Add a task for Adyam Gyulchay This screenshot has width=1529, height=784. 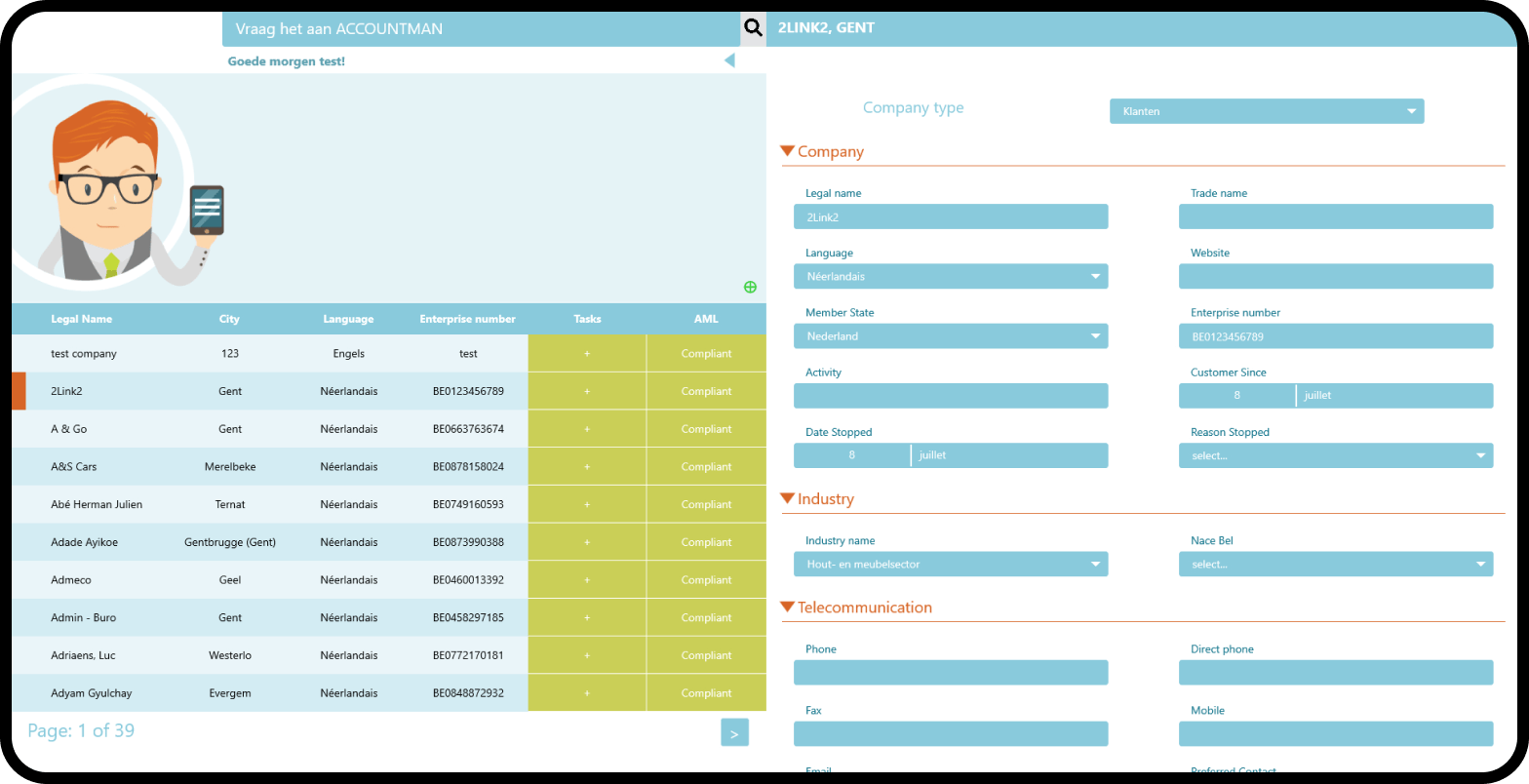click(587, 693)
